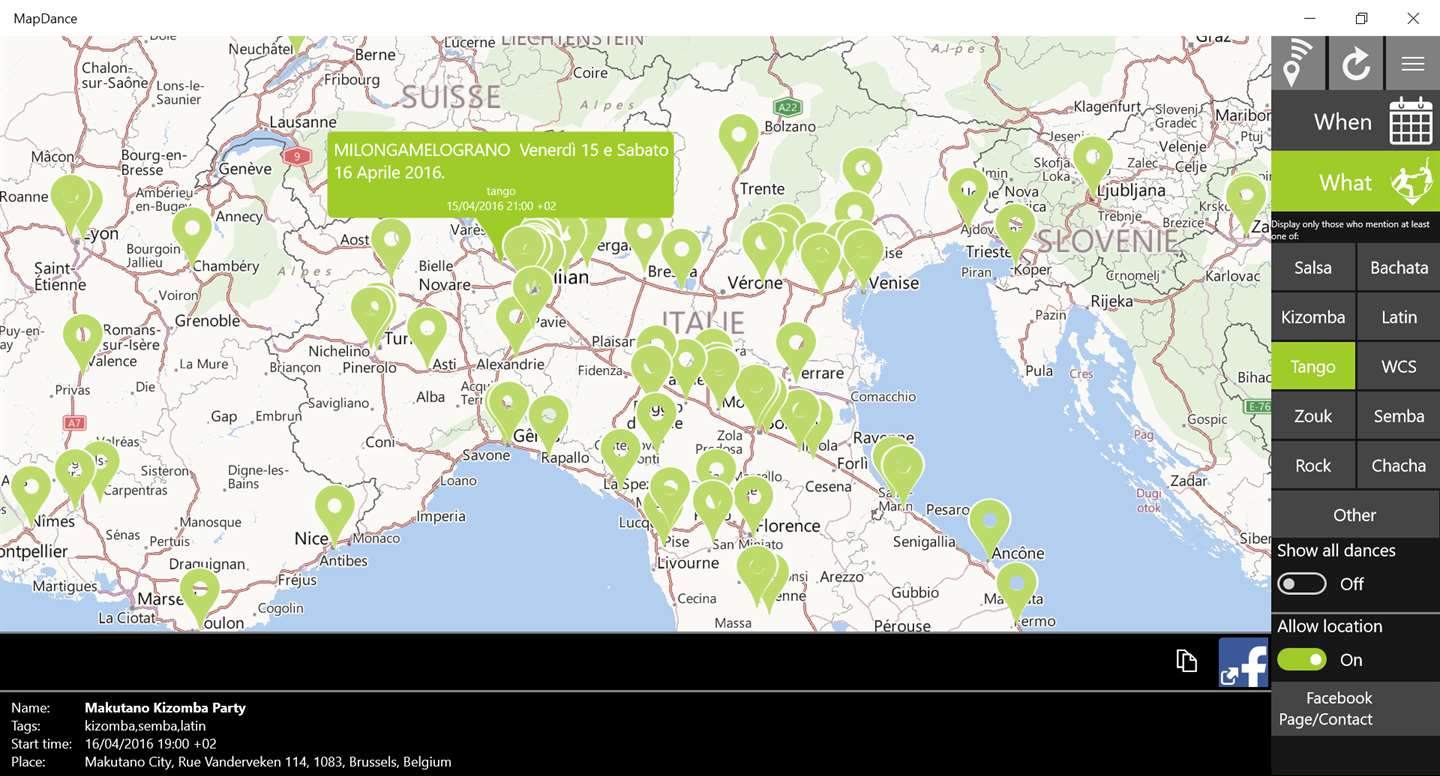Screen dimensions: 1440x776
Task: Filter by Kizomba
Action: coord(1313,317)
